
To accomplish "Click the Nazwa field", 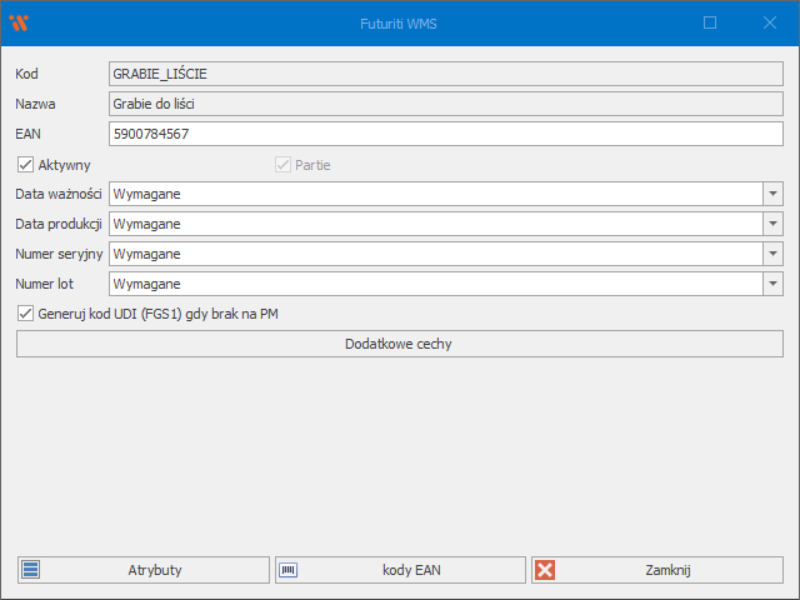I will (445, 104).
